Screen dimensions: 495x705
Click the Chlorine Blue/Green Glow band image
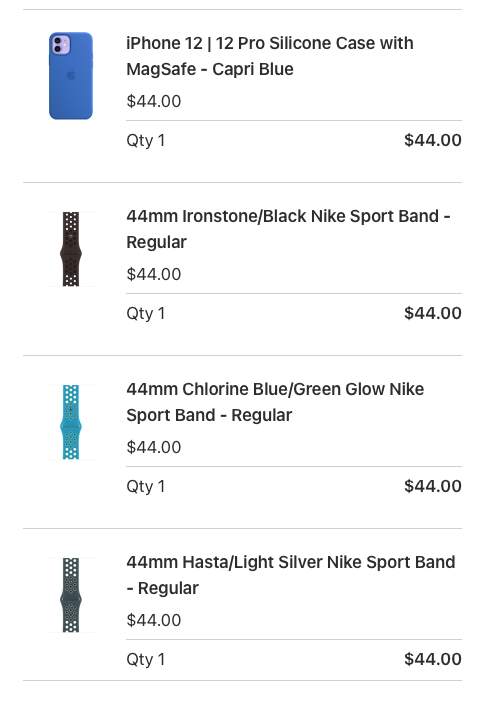[71, 422]
